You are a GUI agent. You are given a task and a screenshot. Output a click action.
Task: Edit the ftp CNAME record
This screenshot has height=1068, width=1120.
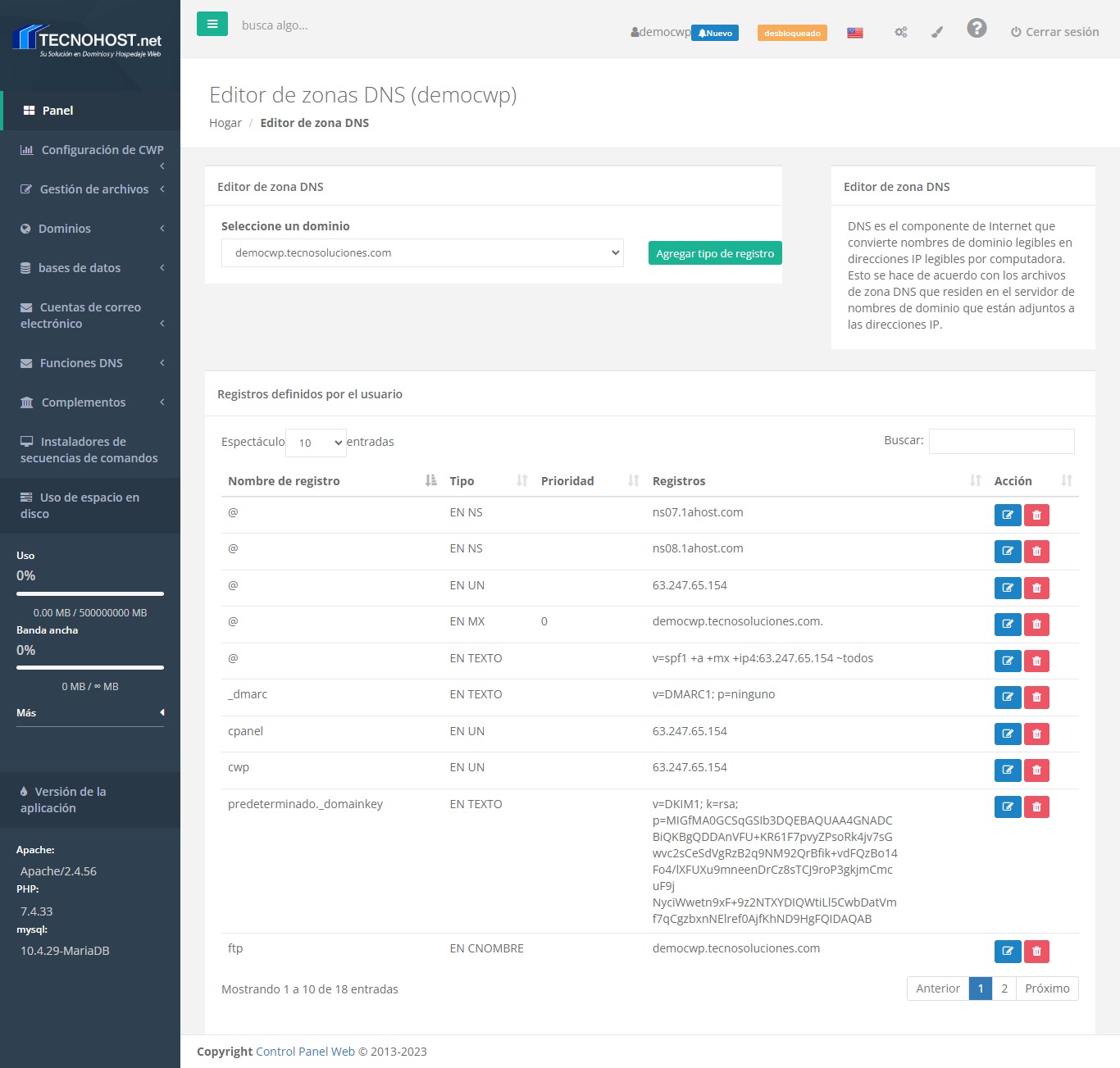pos(1007,952)
